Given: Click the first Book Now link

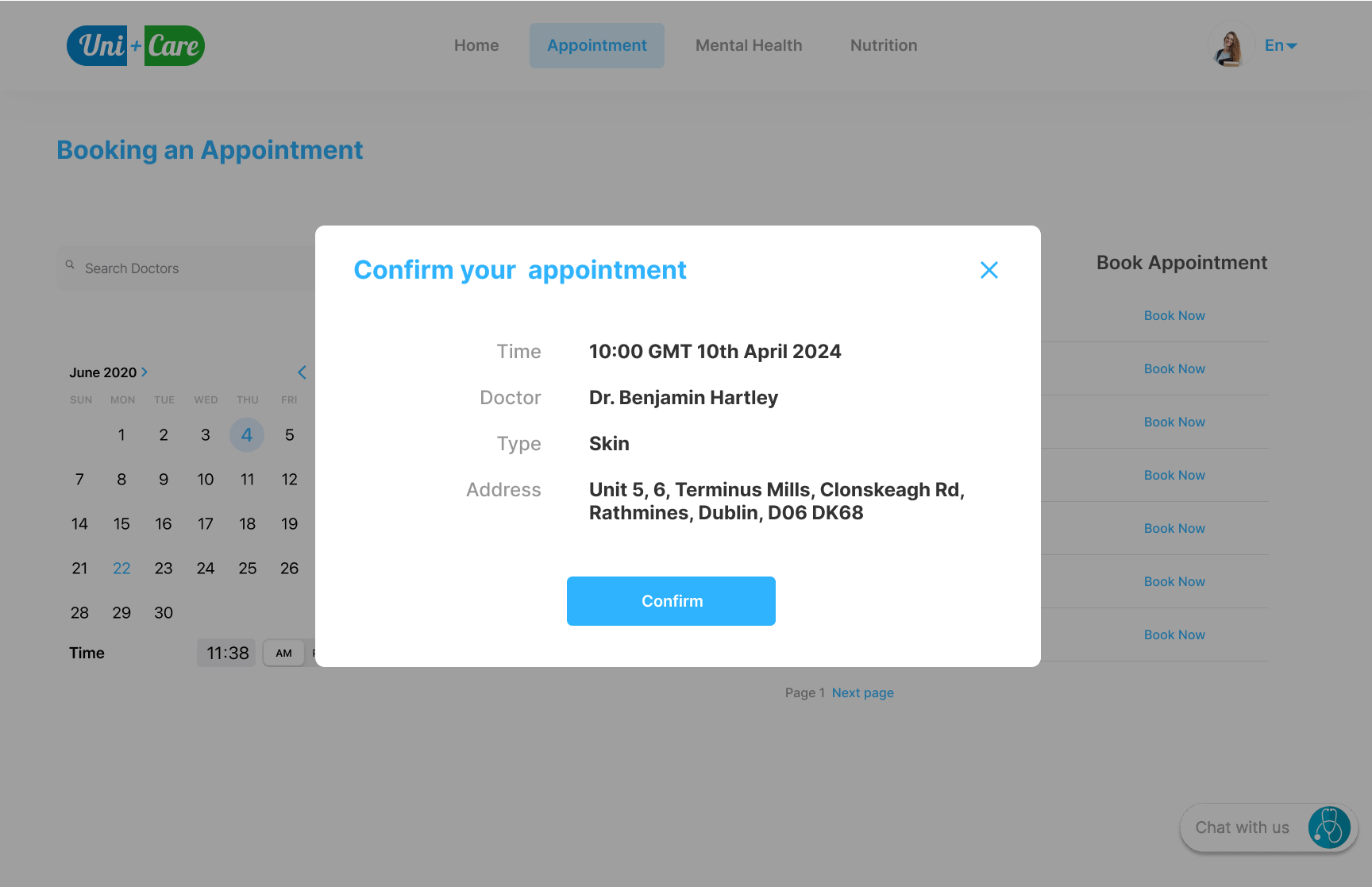Looking at the screenshot, I should tap(1174, 315).
